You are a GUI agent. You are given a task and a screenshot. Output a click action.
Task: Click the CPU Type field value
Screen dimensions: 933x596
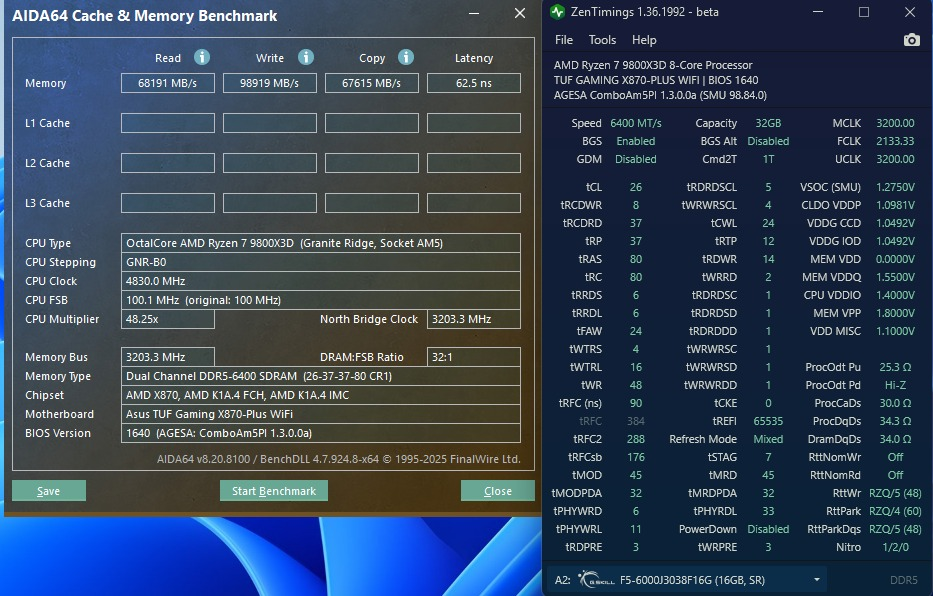pos(321,243)
